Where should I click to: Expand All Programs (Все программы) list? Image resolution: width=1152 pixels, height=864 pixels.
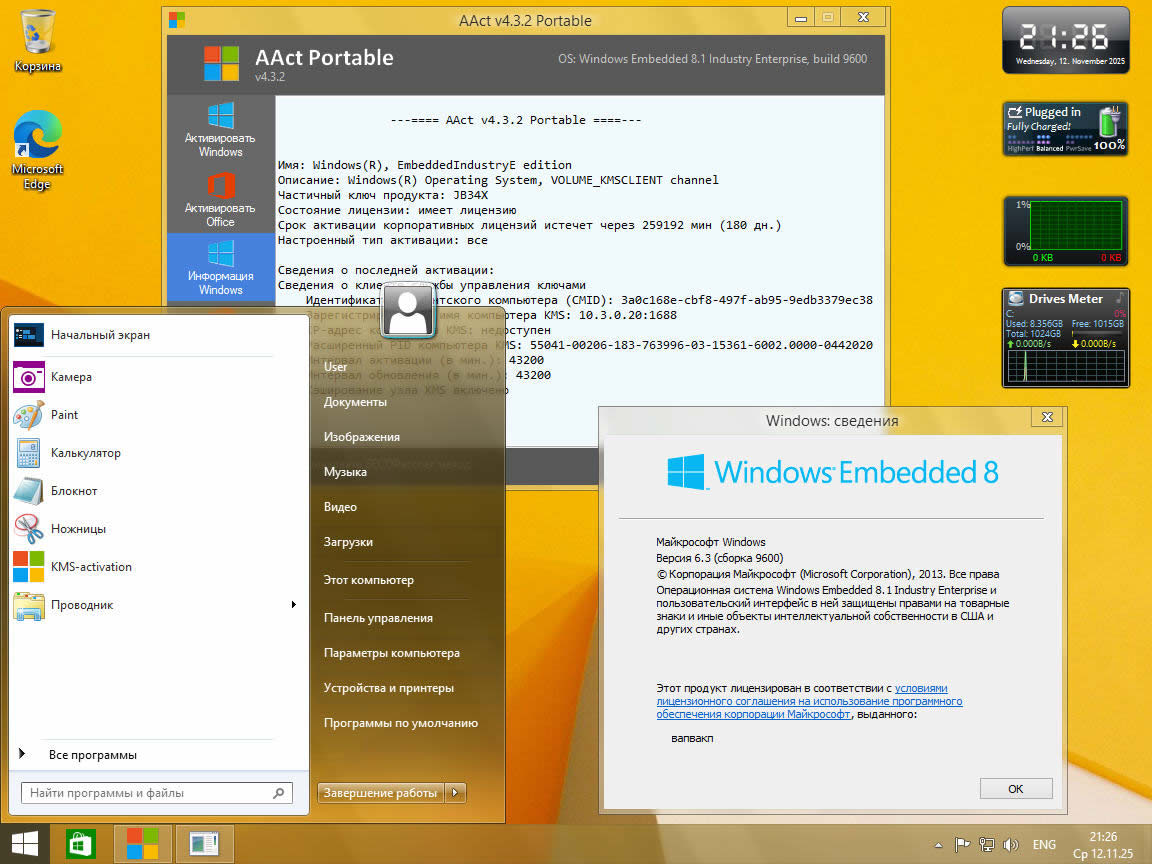[92, 755]
